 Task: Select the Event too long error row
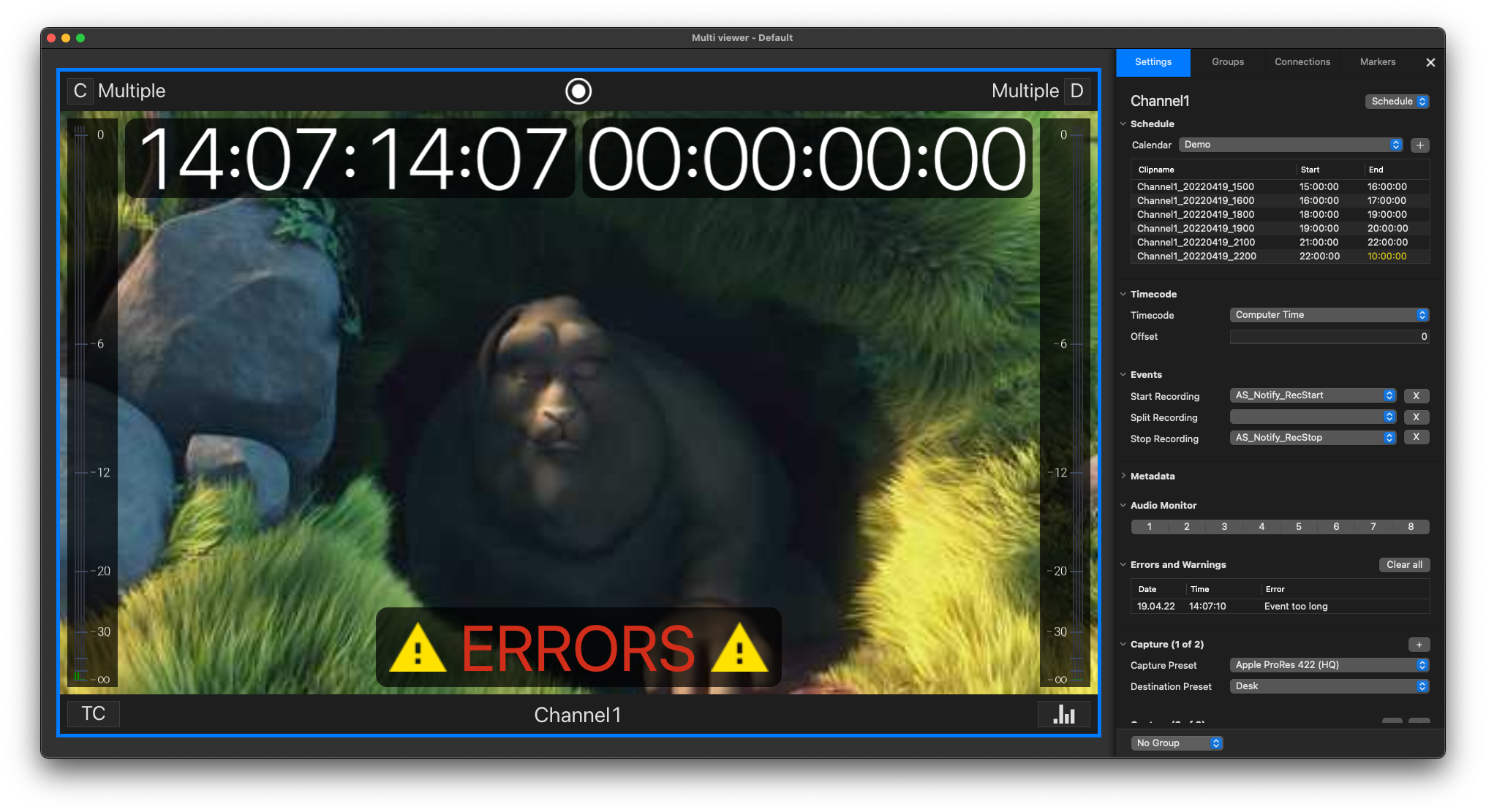coord(1280,607)
